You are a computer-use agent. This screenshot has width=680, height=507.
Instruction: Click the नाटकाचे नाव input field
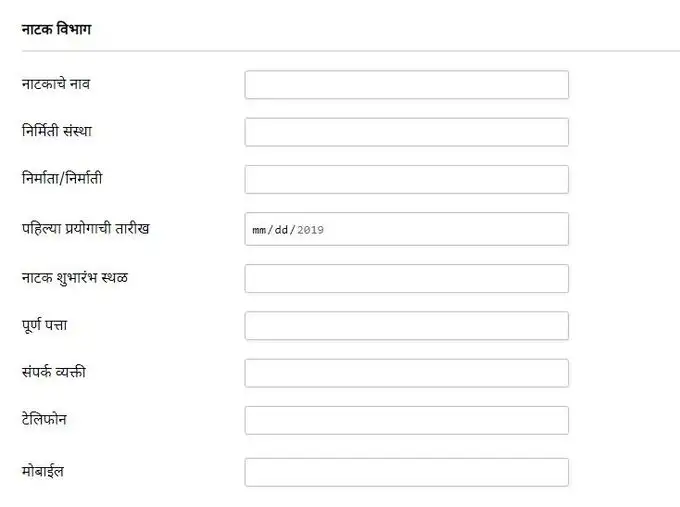pos(406,85)
